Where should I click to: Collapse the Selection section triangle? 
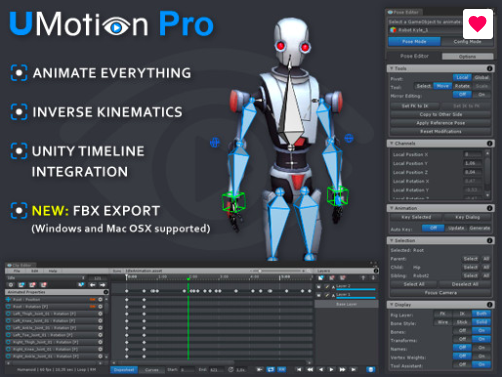[x=391, y=240]
